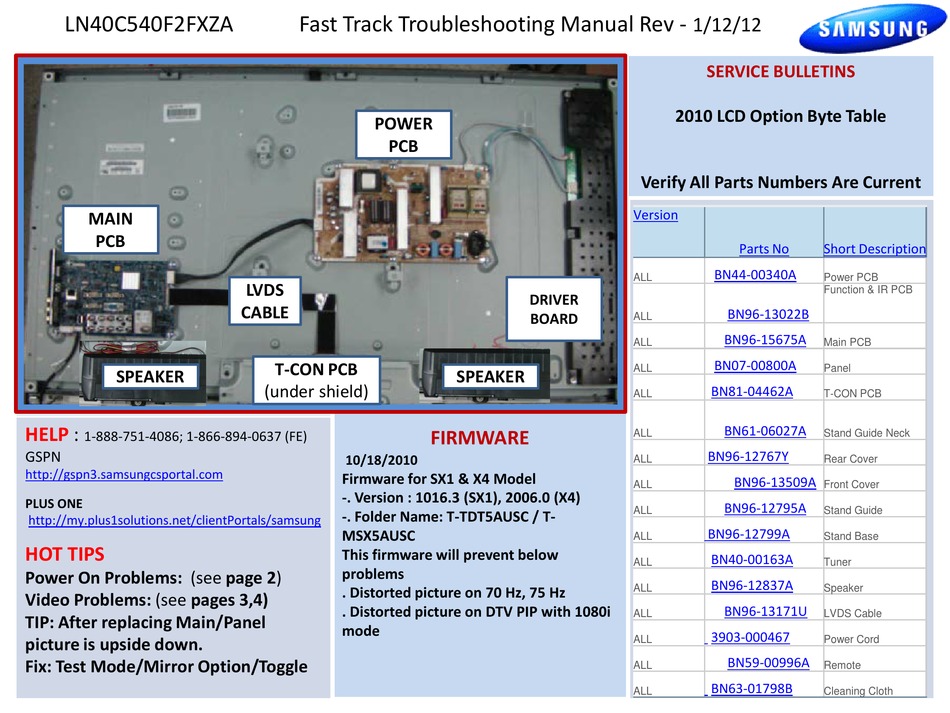Click 'Fast Track Troubleshooting Manual Rev' title
This screenshot has height=713, width=950.
coord(487,25)
